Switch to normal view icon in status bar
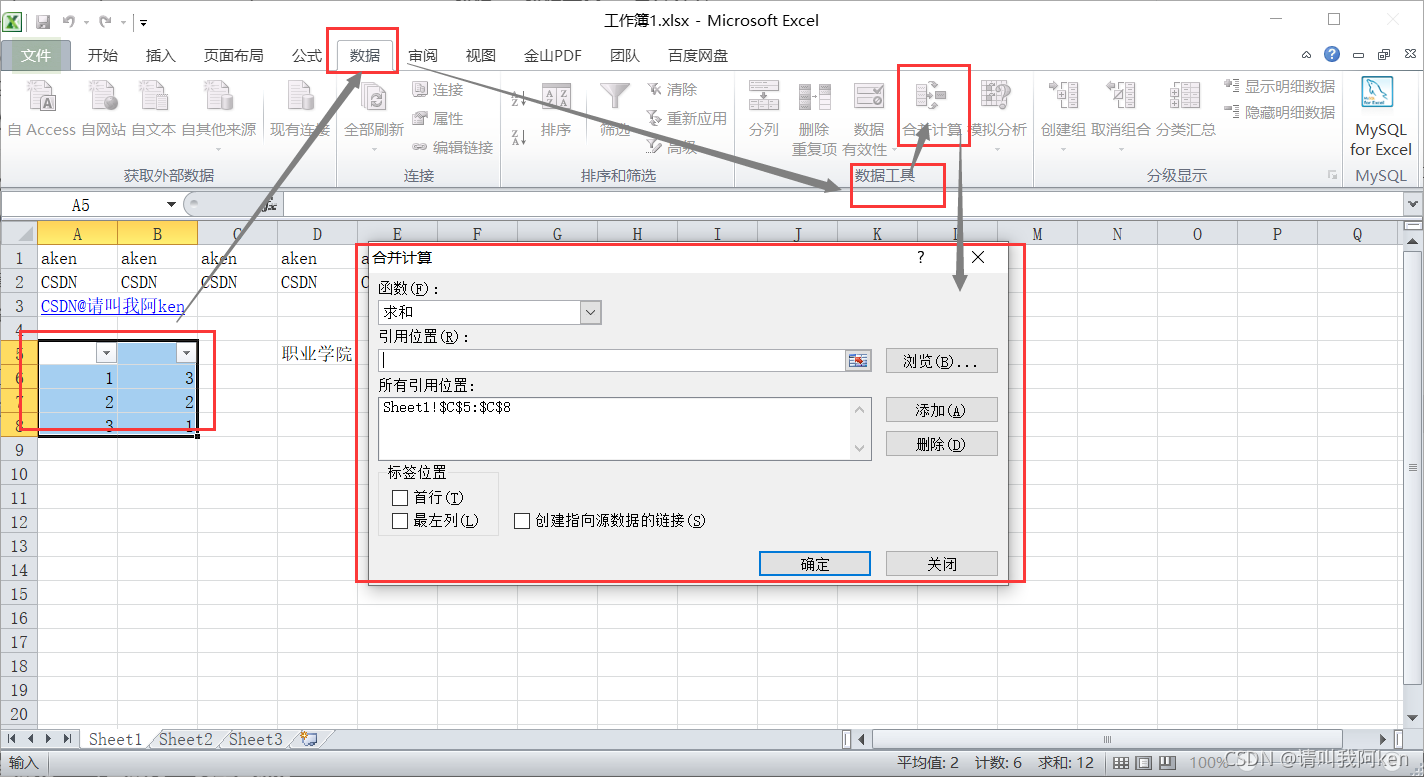The height and width of the screenshot is (777, 1424). (1123, 763)
